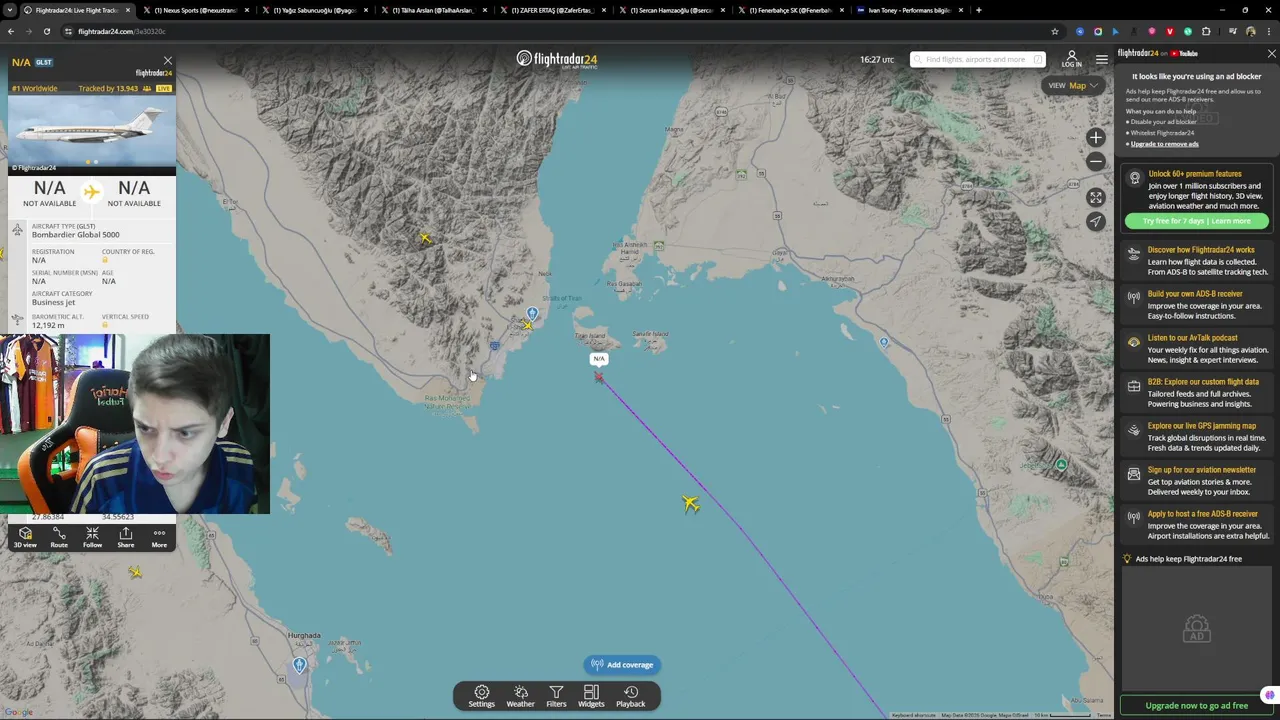This screenshot has height=720, width=1280.
Task: Click the GL5T aircraft code badge
Action: [x=44, y=62]
